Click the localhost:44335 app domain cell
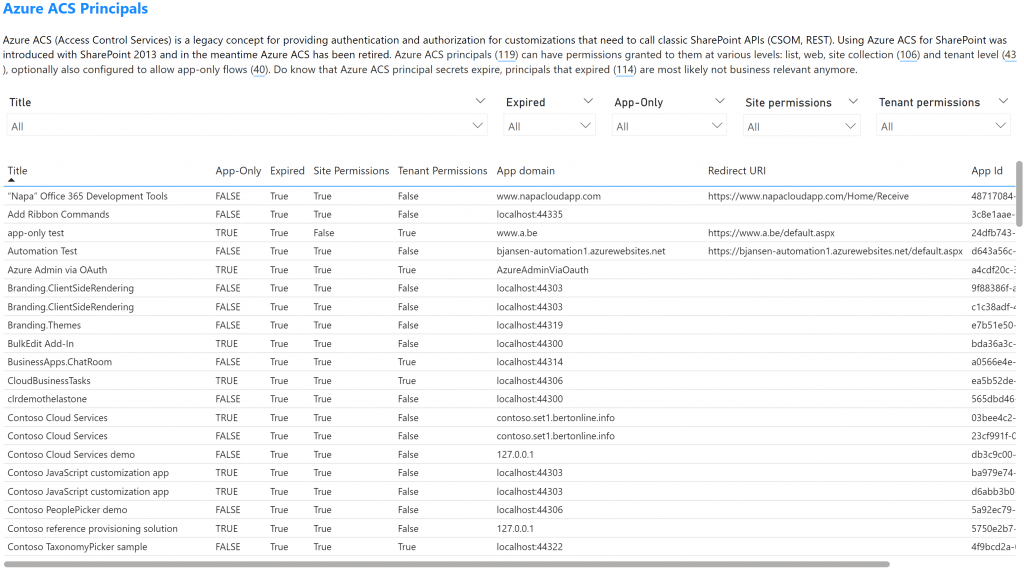 click(530, 214)
